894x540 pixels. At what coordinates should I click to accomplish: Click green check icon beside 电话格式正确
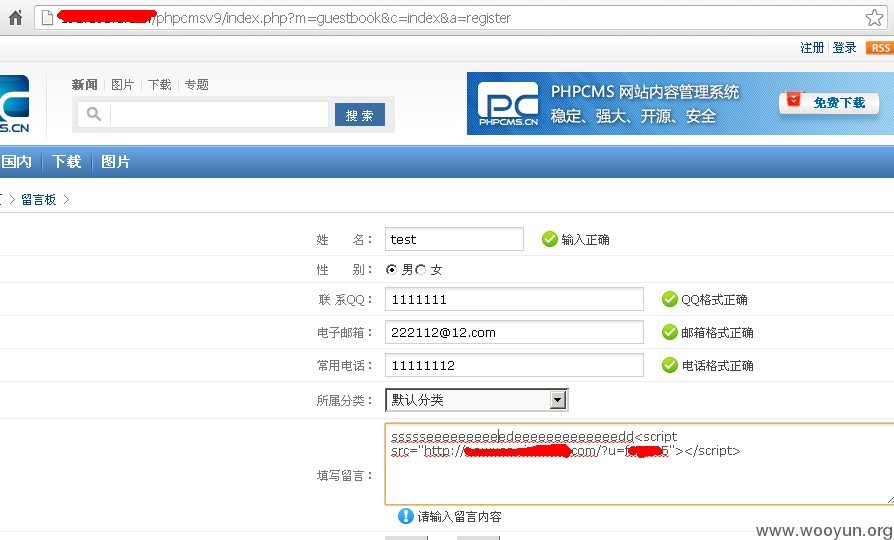669,365
